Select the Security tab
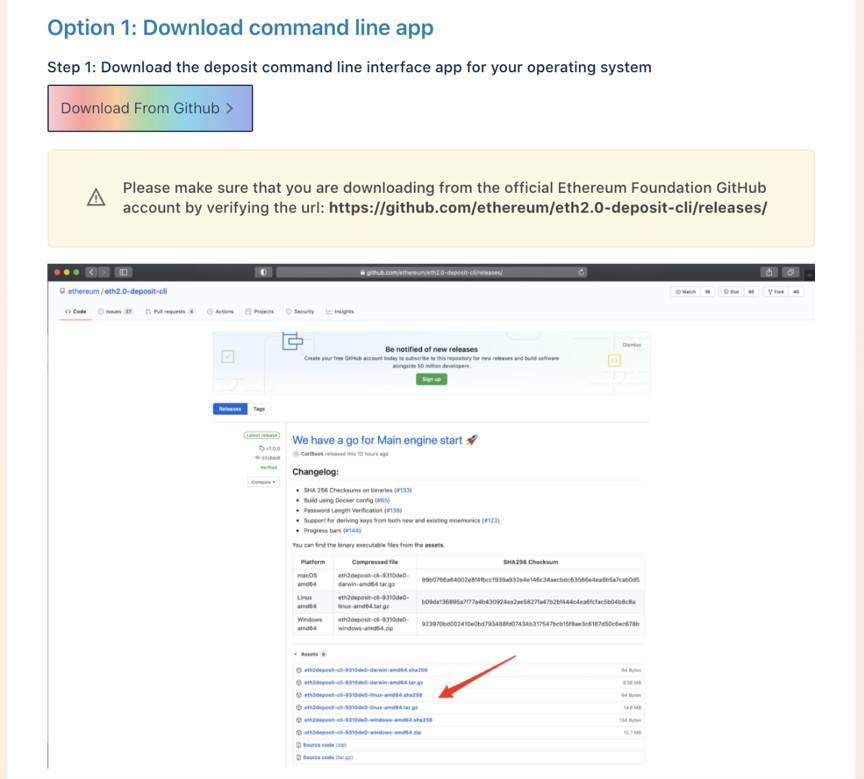The image size is (864, 779). tap(300, 312)
